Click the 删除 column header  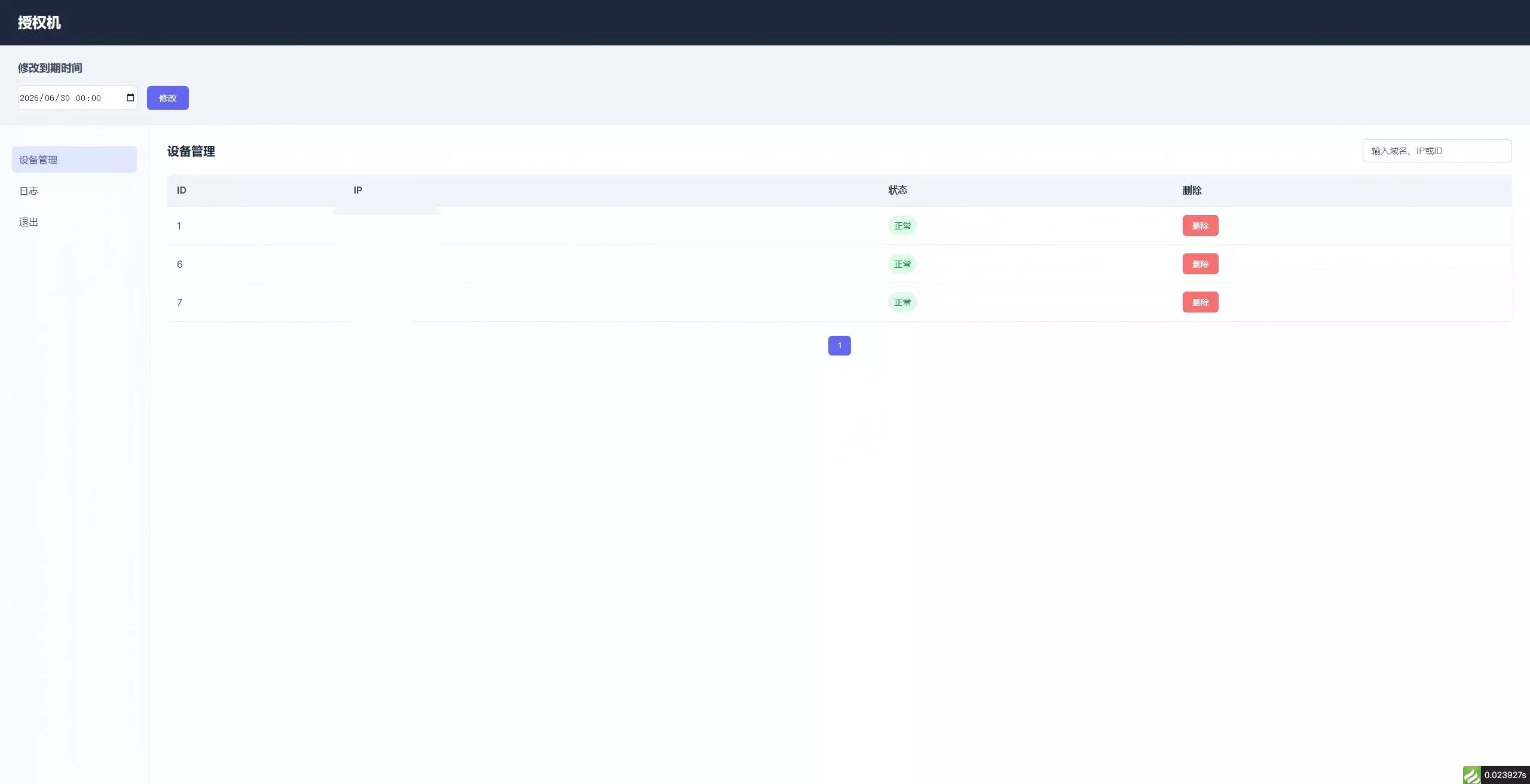1192,190
